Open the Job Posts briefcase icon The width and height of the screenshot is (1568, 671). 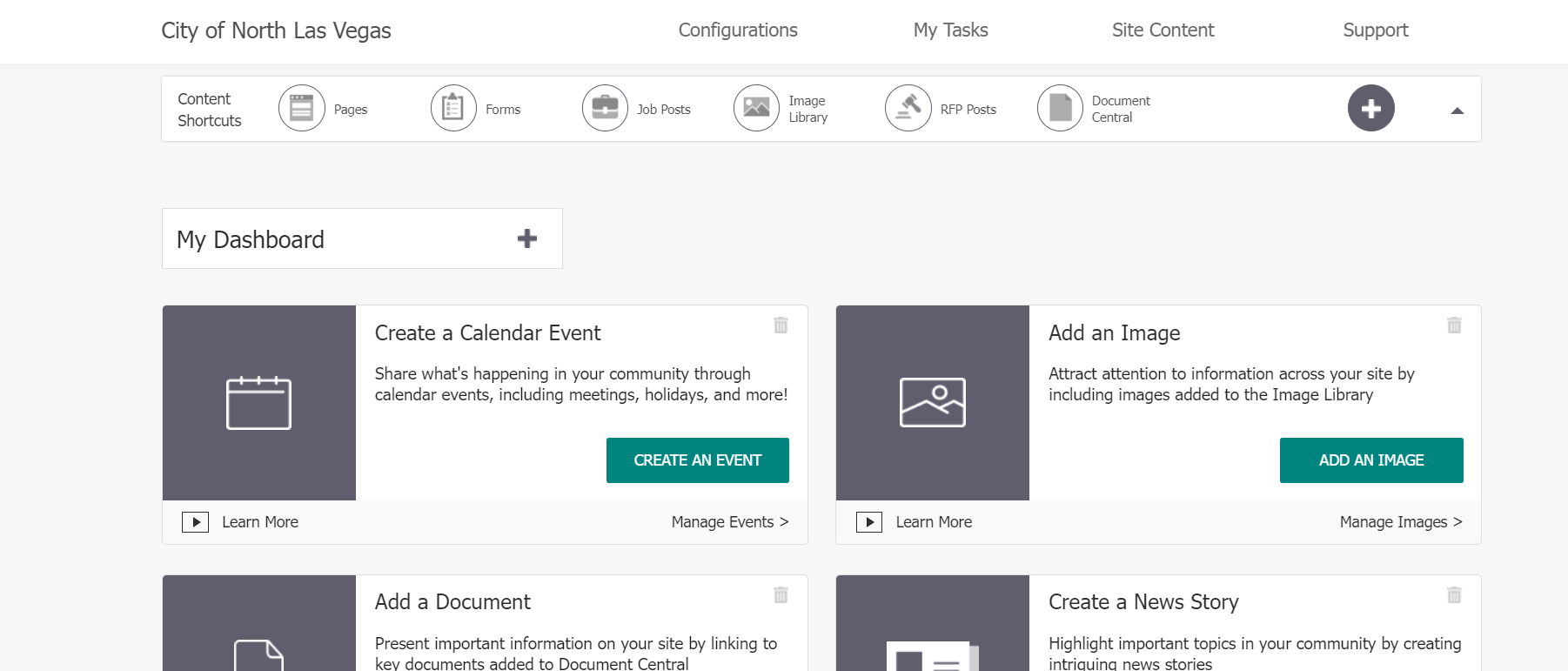(605, 109)
